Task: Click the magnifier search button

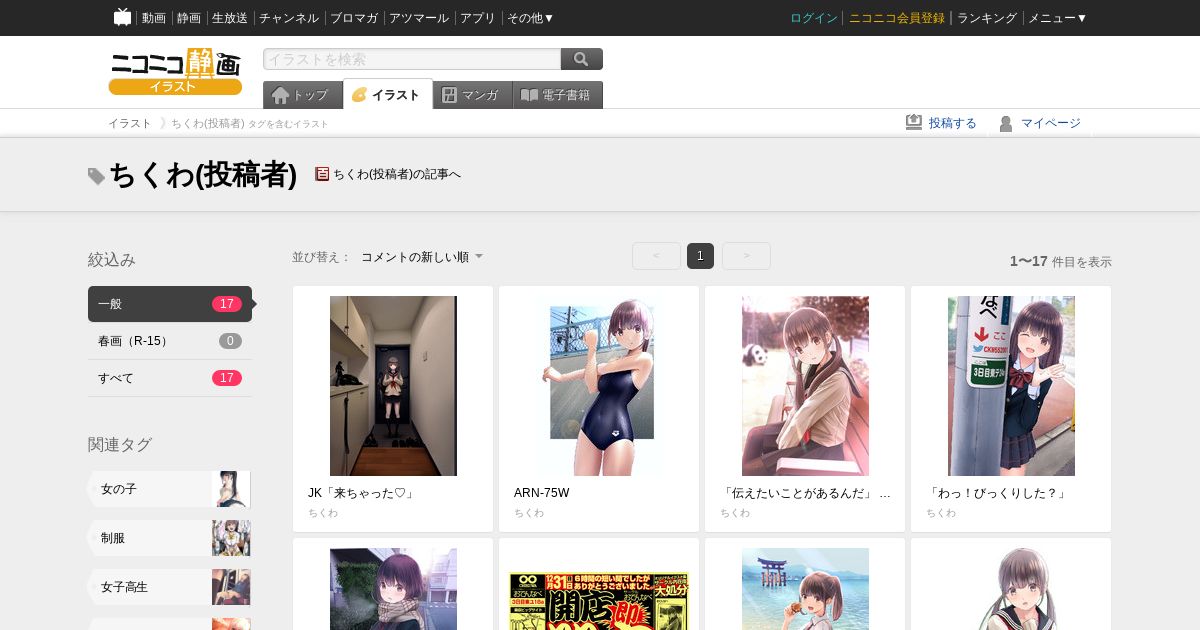Action: (x=582, y=59)
